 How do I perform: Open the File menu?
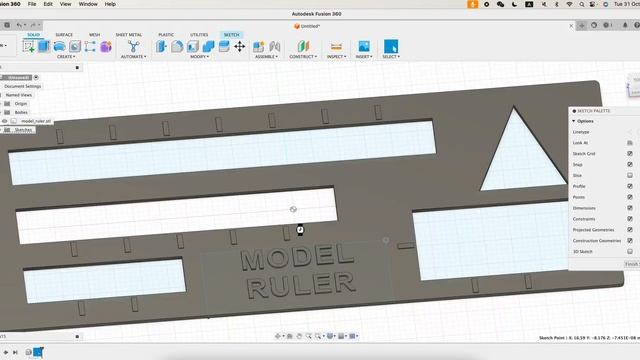point(32,4)
